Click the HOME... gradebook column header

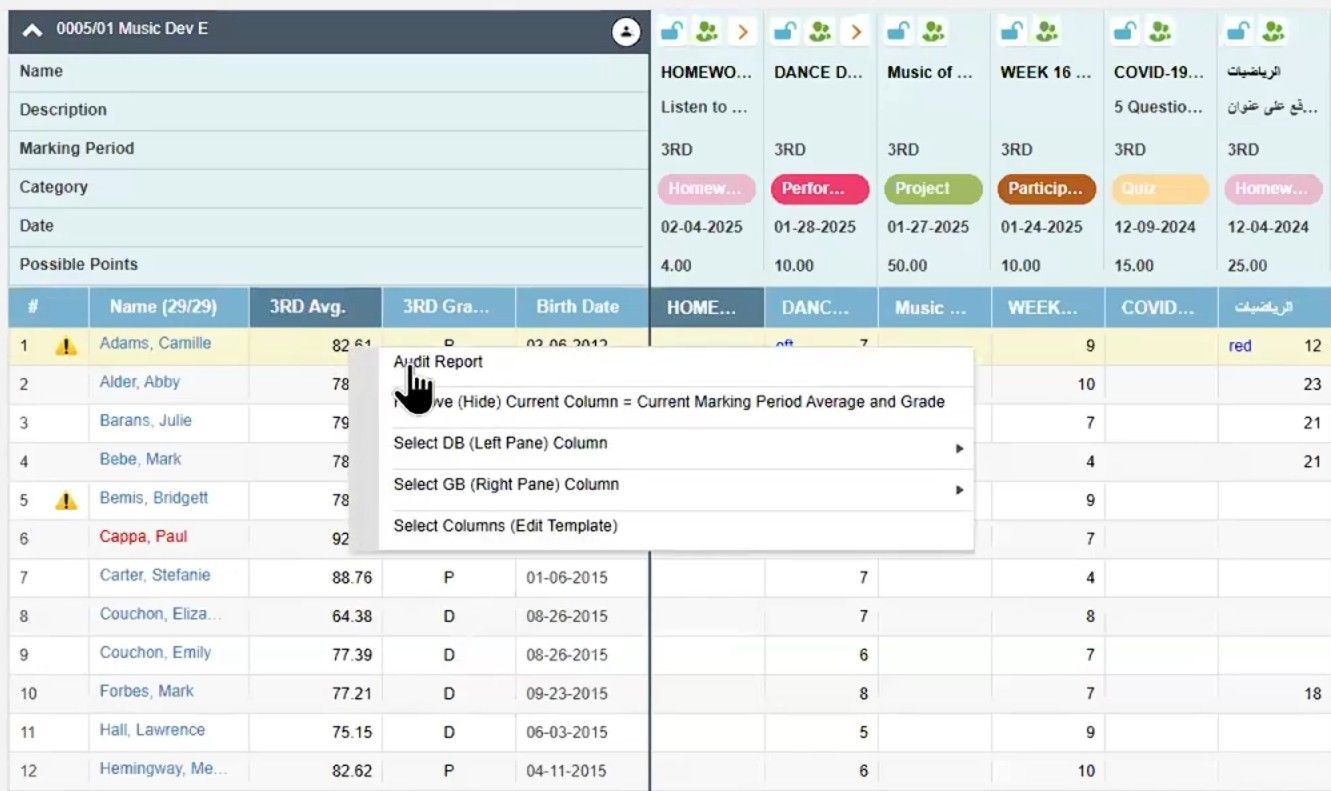coord(707,308)
